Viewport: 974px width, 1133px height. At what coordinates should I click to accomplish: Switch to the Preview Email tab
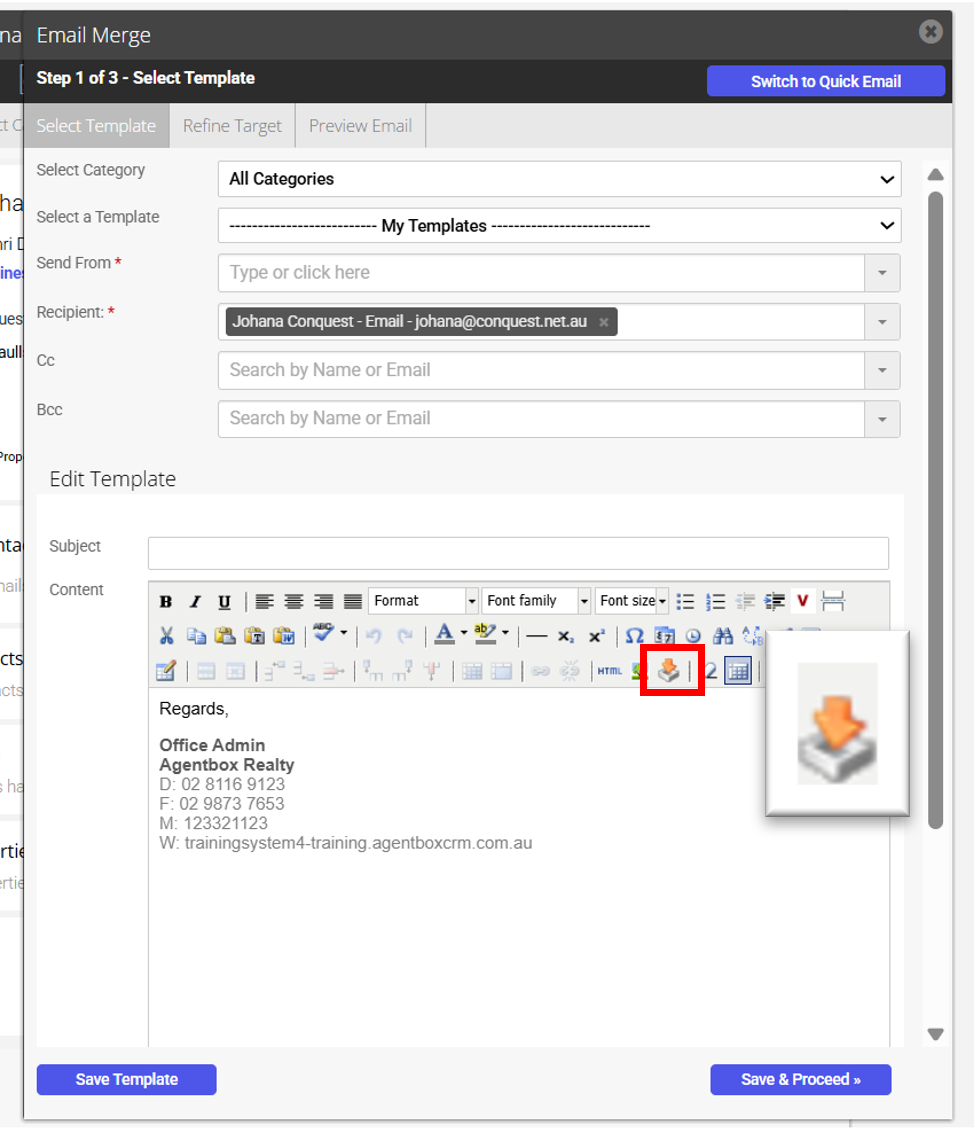click(x=361, y=126)
